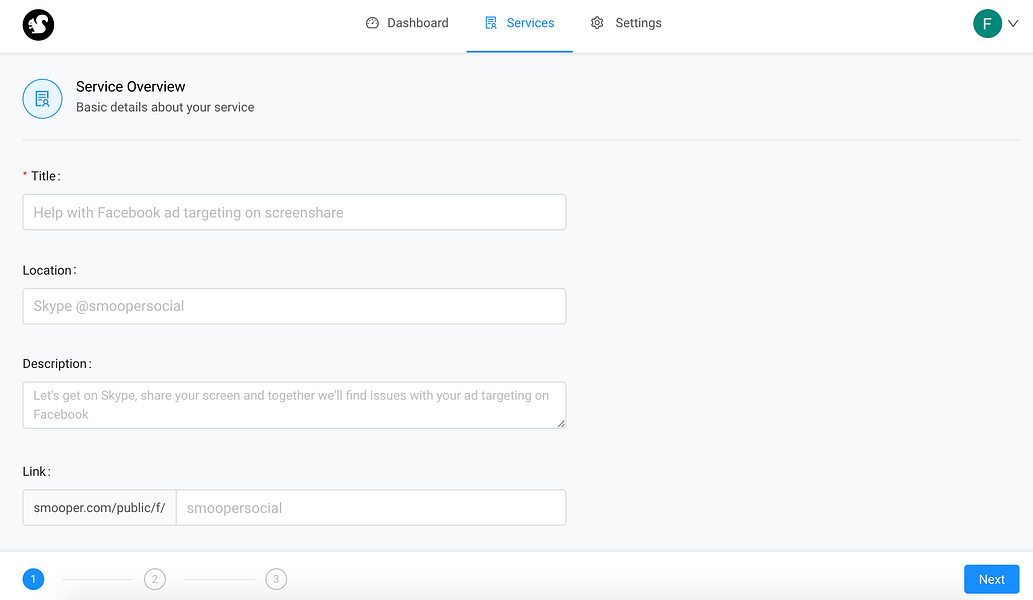Click the Services certificate icon

491,23
